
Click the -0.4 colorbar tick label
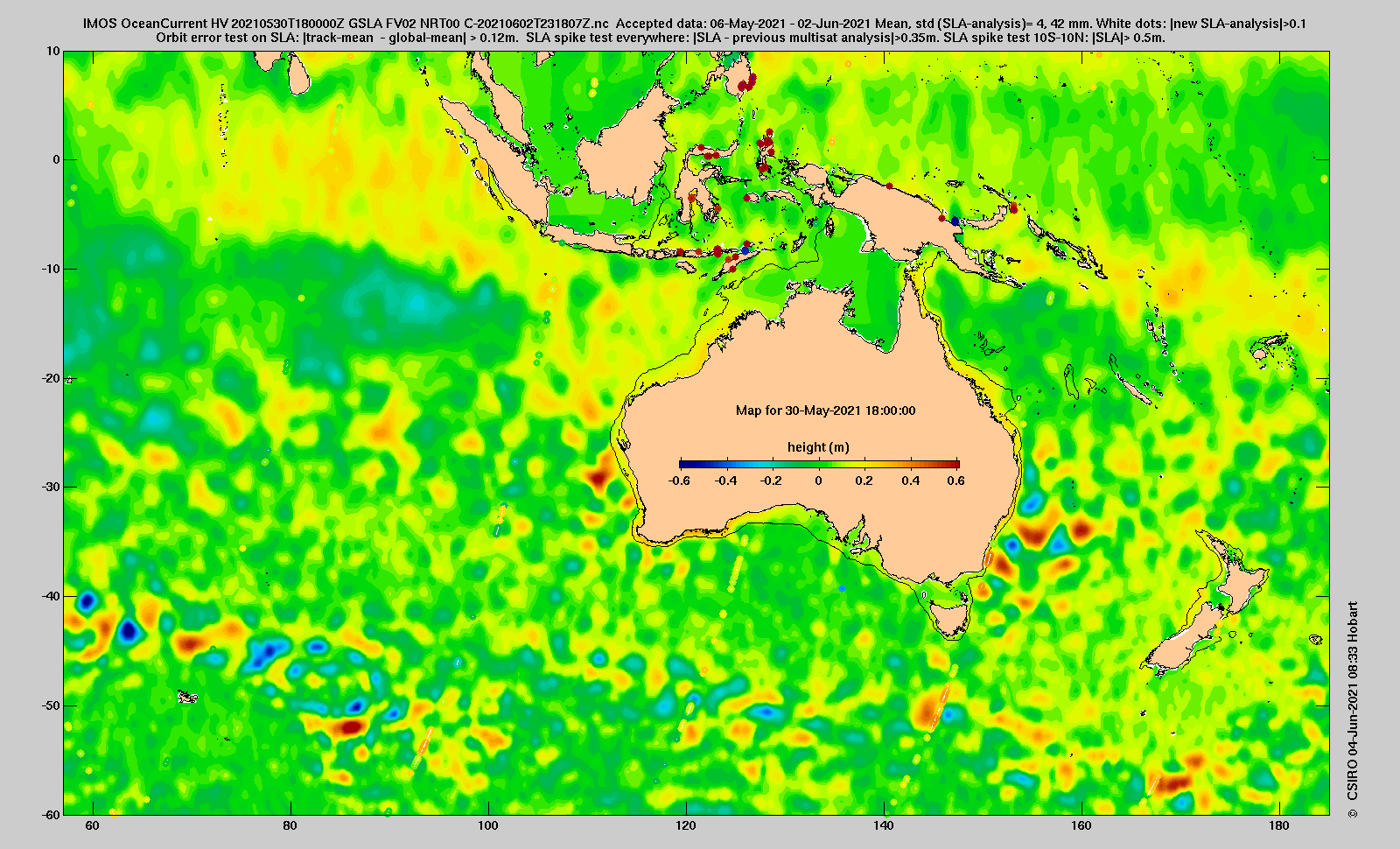726,481
